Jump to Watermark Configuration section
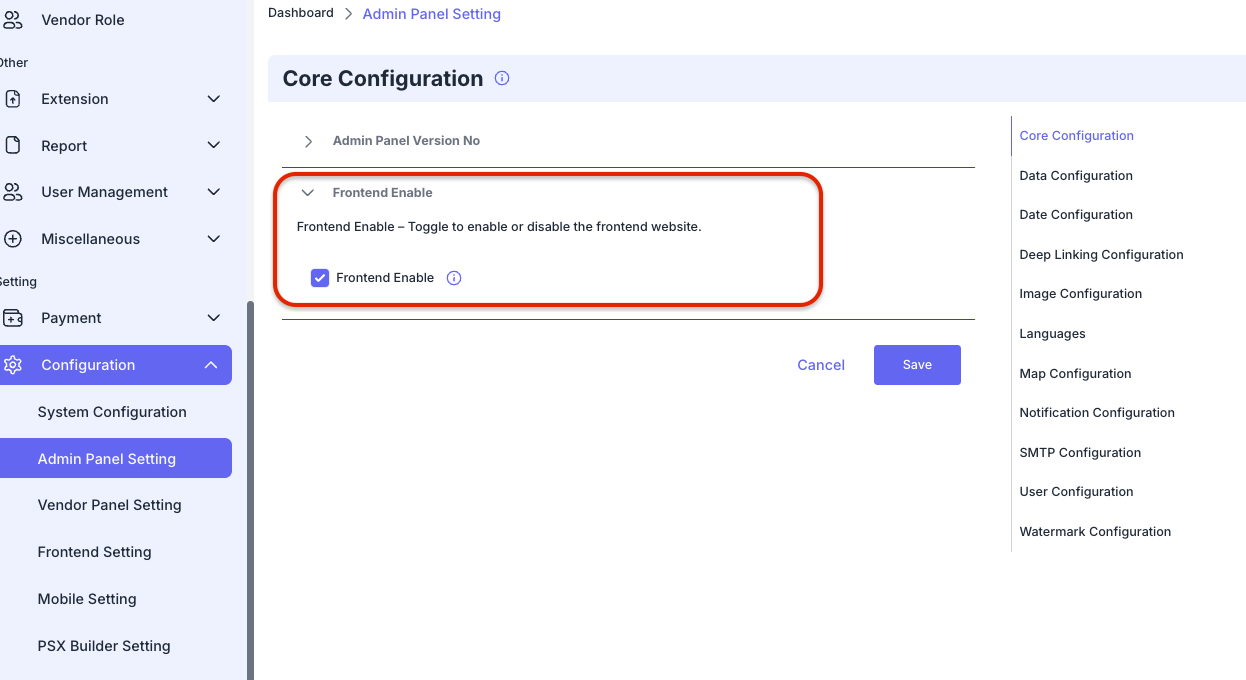The width and height of the screenshot is (1246, 680). pyautogui.click(x=1095, y=532)
